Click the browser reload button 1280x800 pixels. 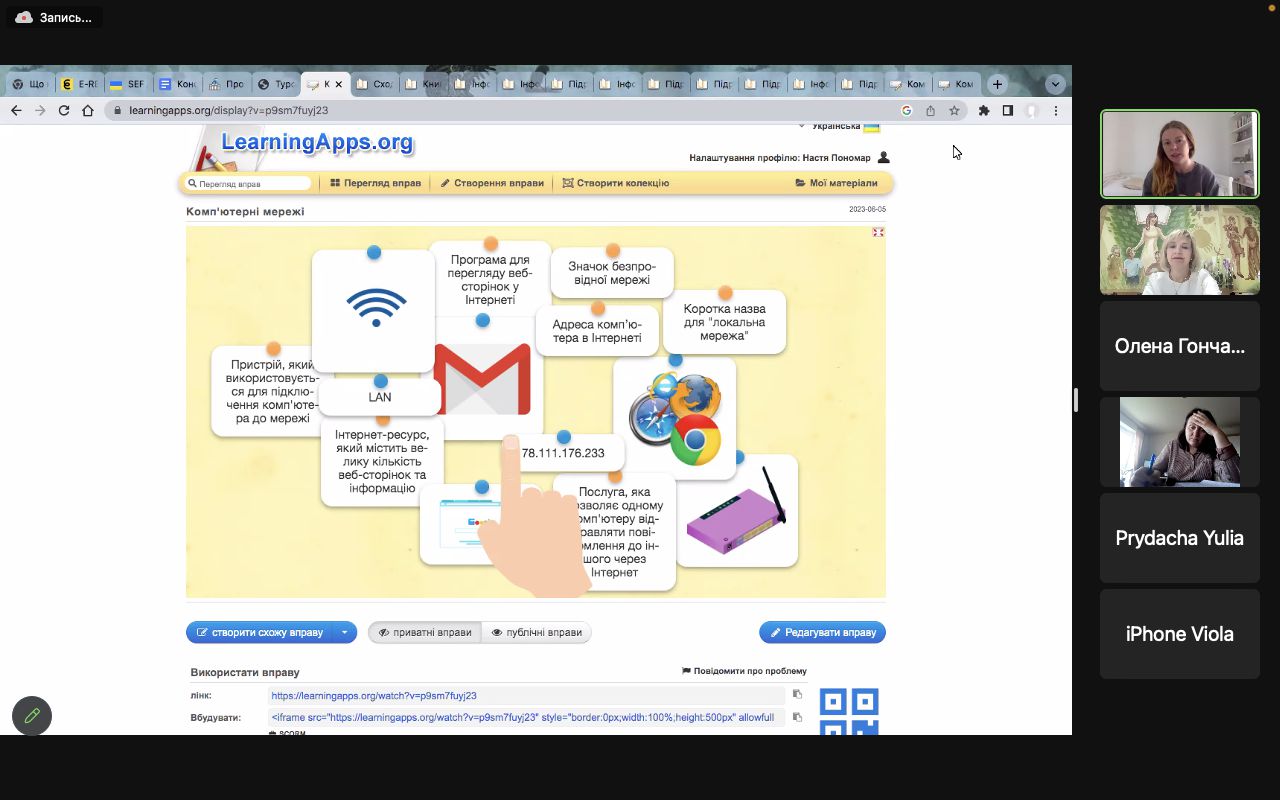pyautogui.click(x=64, y=111)
